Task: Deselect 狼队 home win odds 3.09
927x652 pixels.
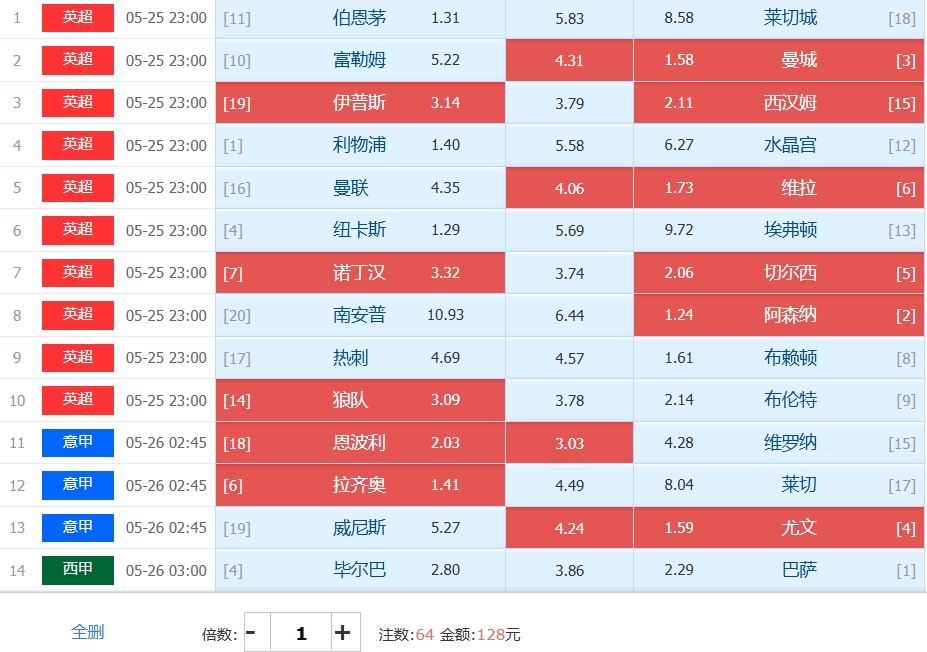Action: 361,400
